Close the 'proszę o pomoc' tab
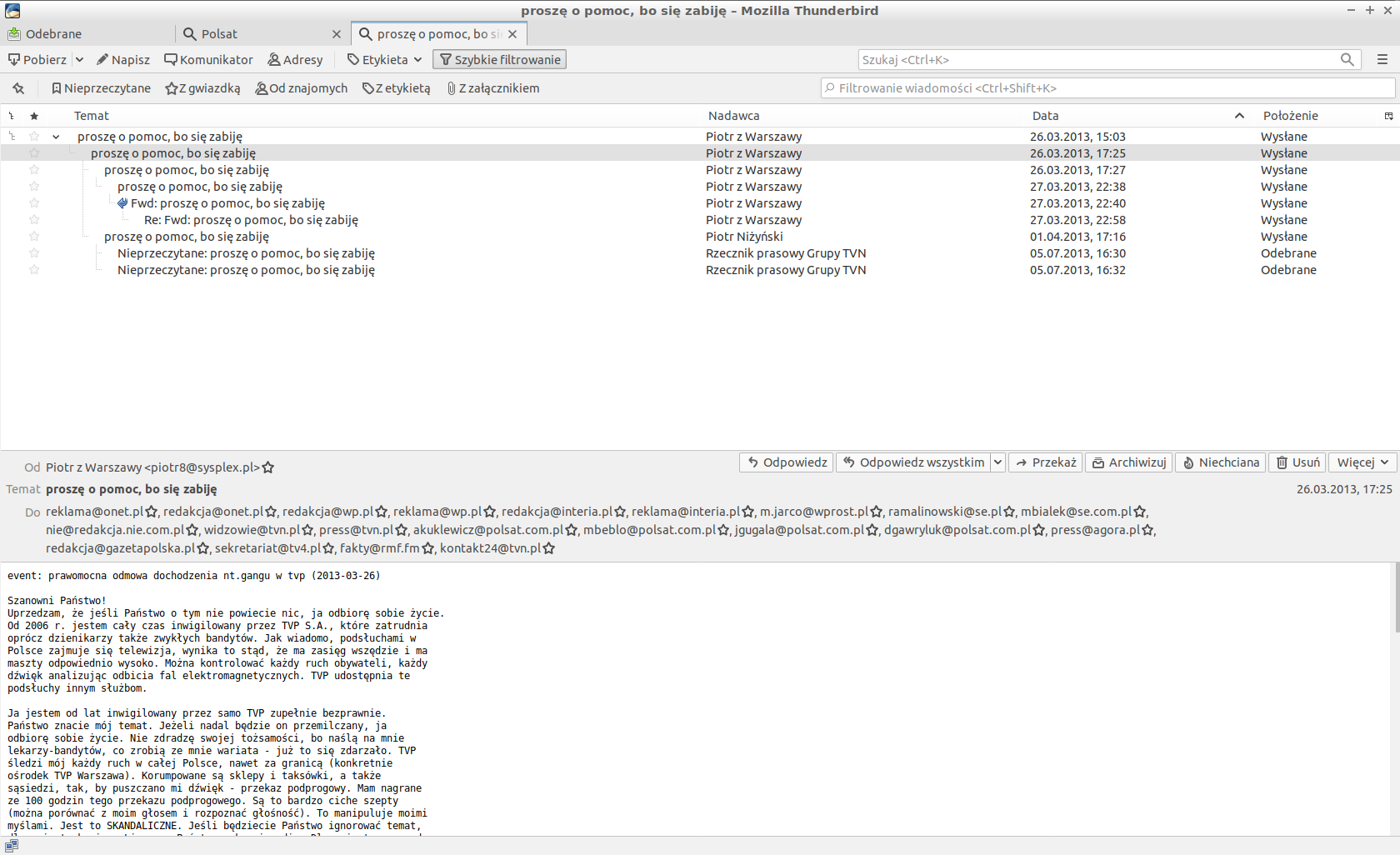The image size is (1400, 855). coord(512,34)
